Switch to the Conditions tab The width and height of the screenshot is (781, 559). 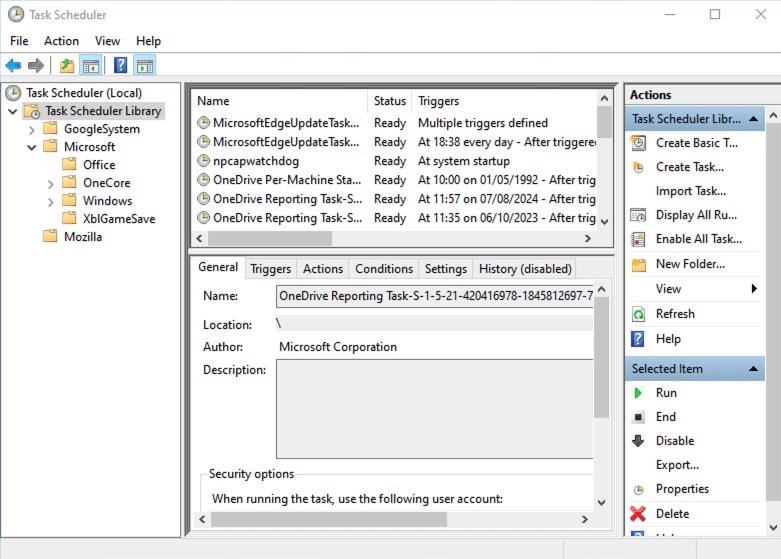(x=384, y=269)
